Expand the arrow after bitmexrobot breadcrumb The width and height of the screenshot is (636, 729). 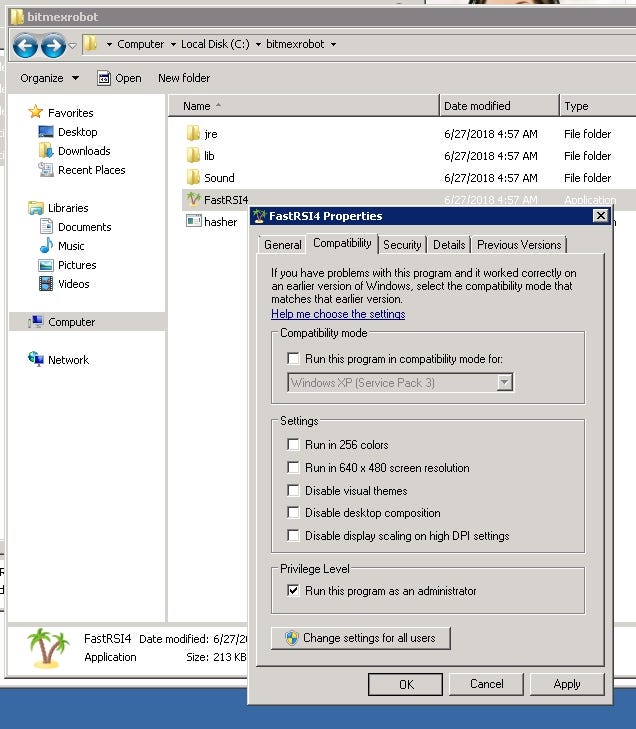pos(333,44)
